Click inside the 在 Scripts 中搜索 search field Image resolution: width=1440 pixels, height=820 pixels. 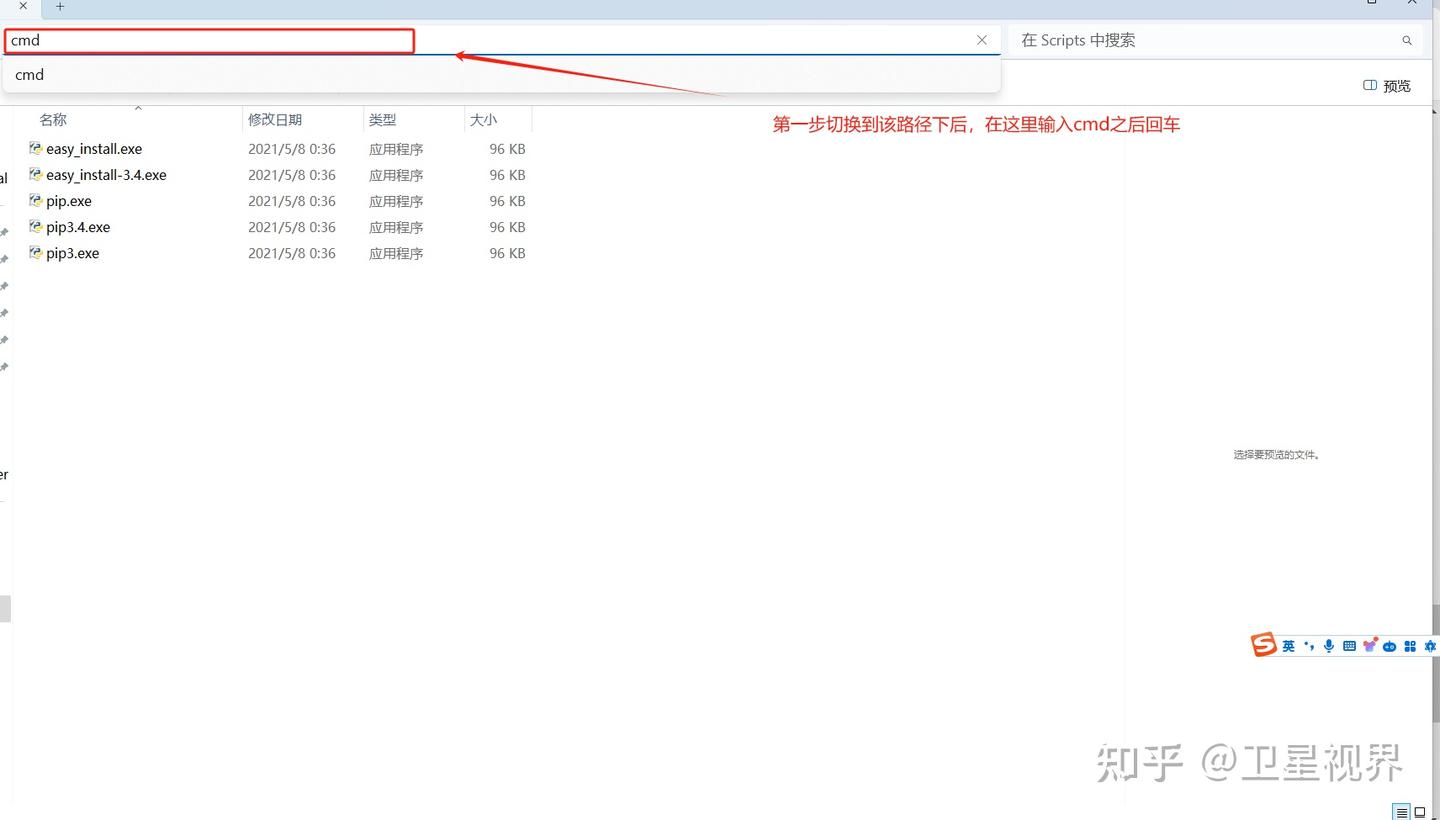[x=1150, y=40]
